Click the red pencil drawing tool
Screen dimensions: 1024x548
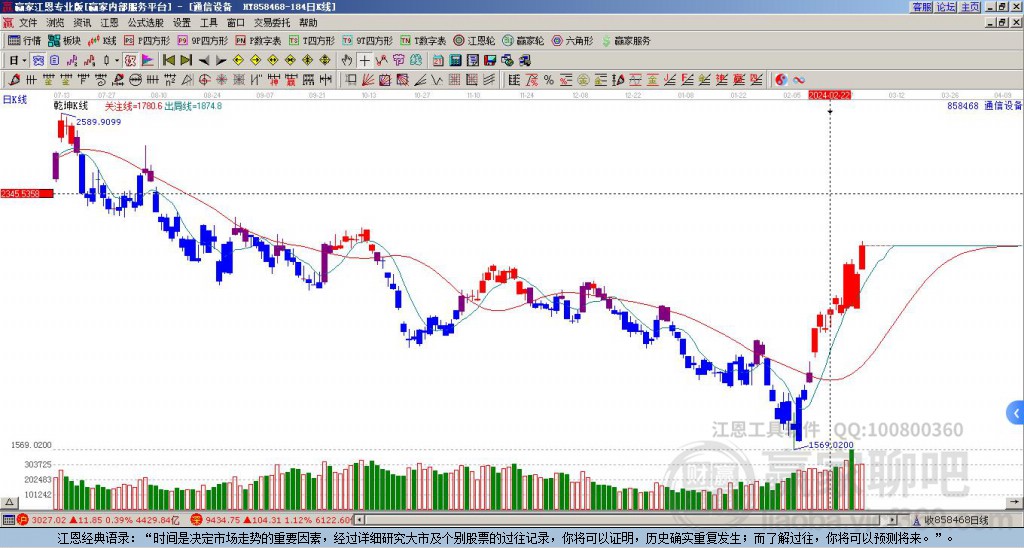[14, 80]
